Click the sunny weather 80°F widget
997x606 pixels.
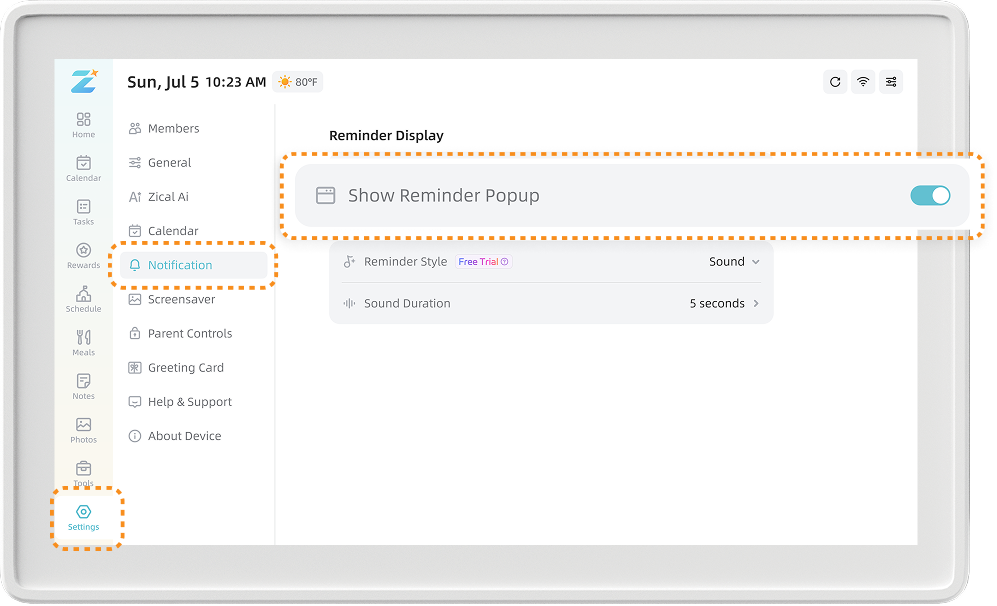(x=298, y=82)
